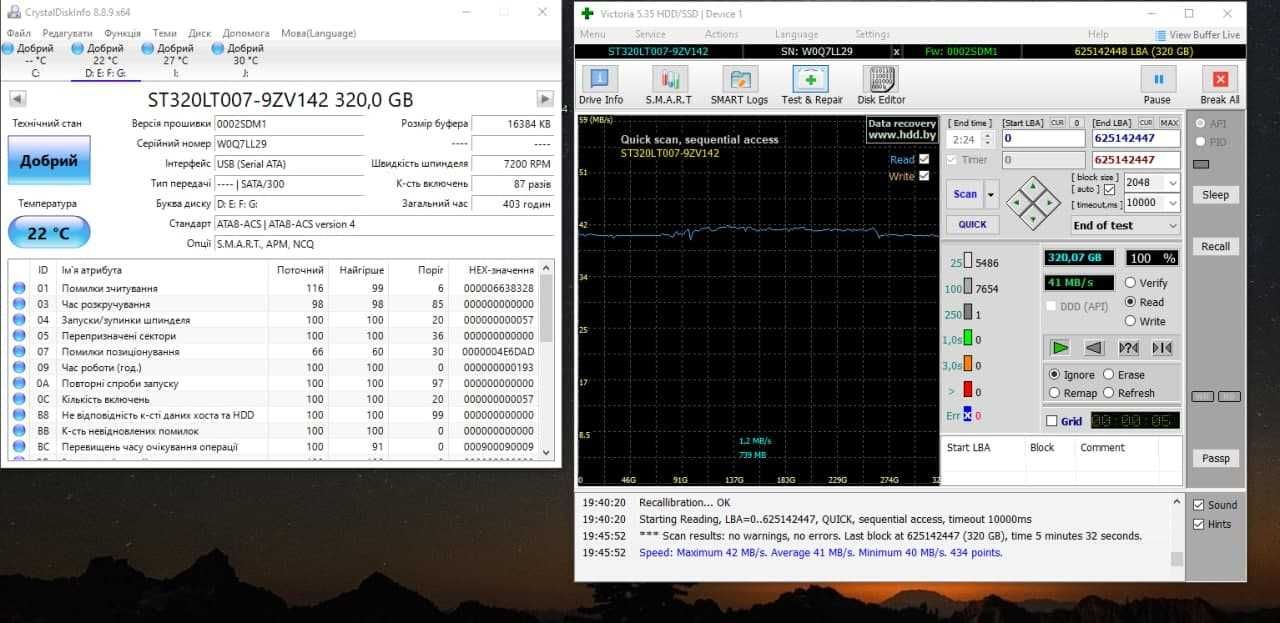Toggle the auto block size checkbox

point(1109,189)
